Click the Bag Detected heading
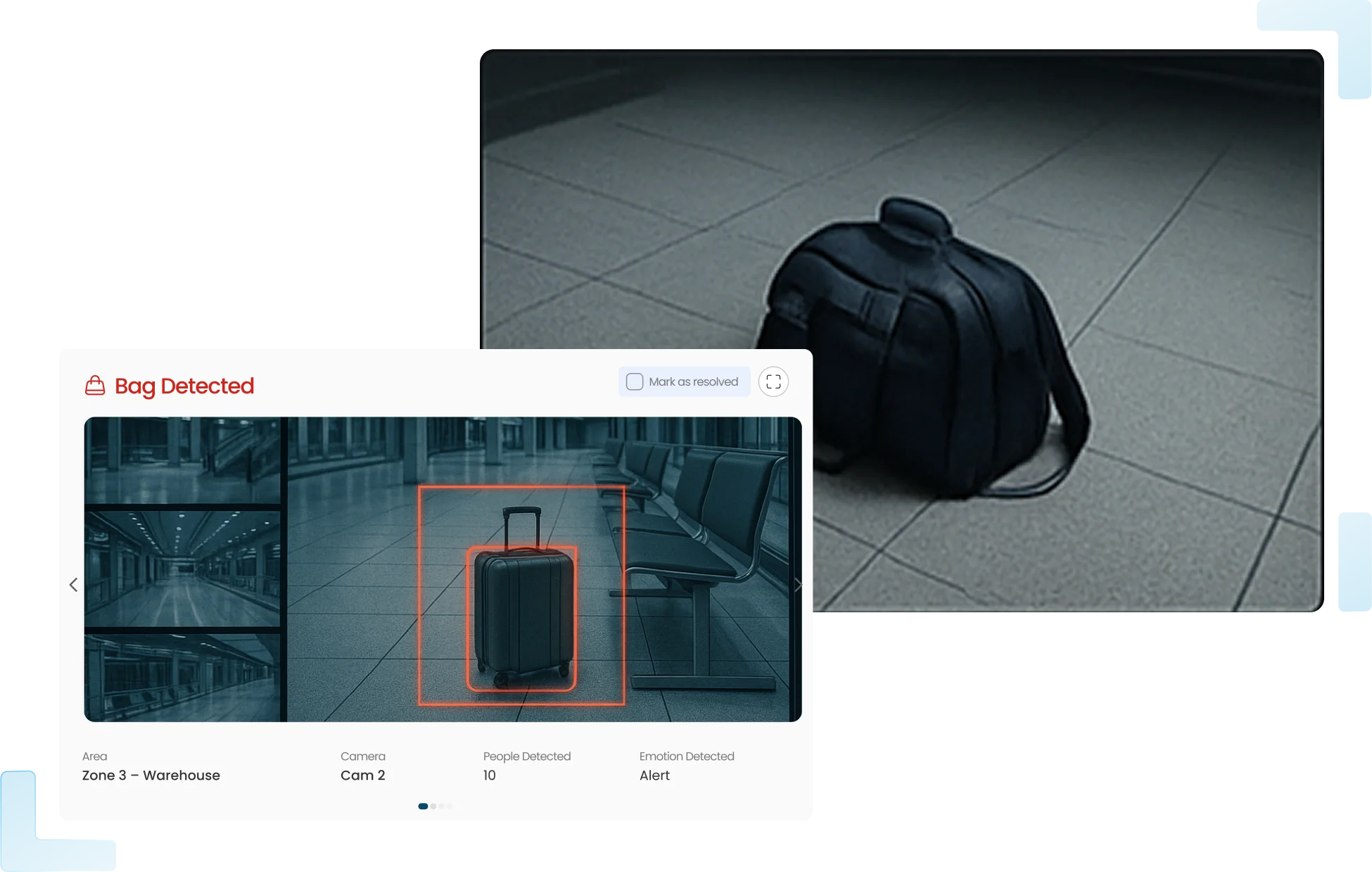The image size is (1372, 872). coord(184,386)
